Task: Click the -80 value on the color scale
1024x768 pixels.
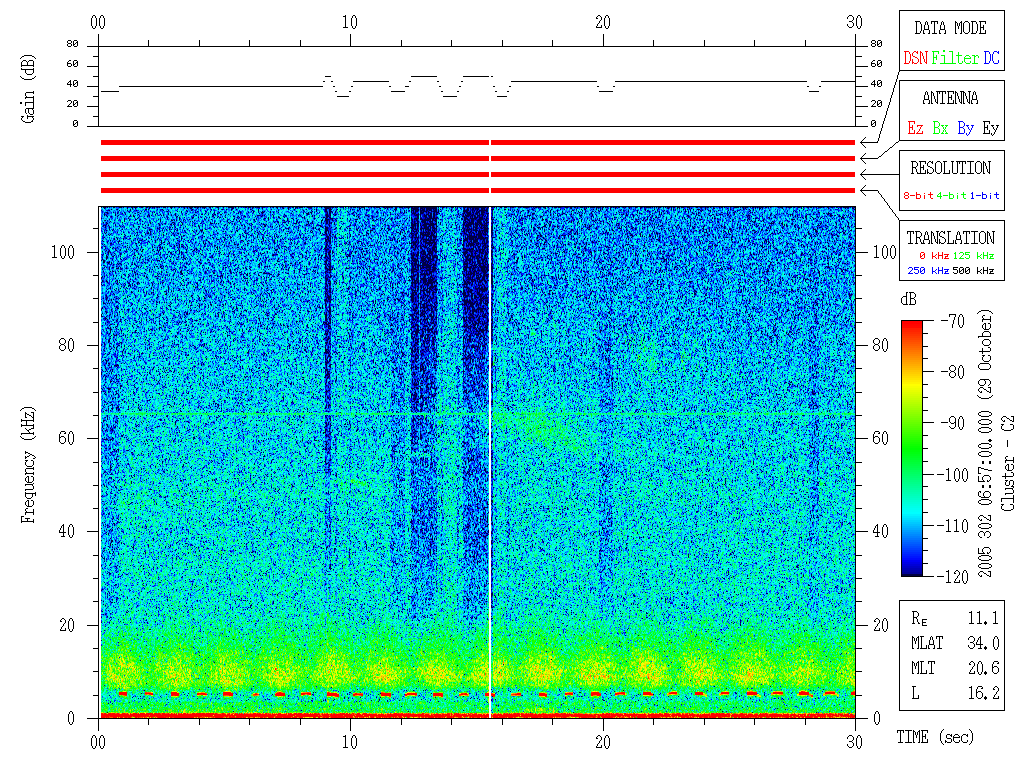Action: [953, 372]
